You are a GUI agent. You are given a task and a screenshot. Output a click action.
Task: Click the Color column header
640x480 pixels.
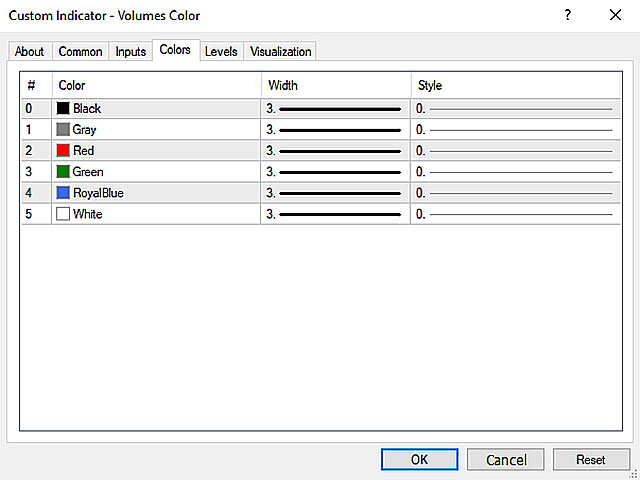157,85
